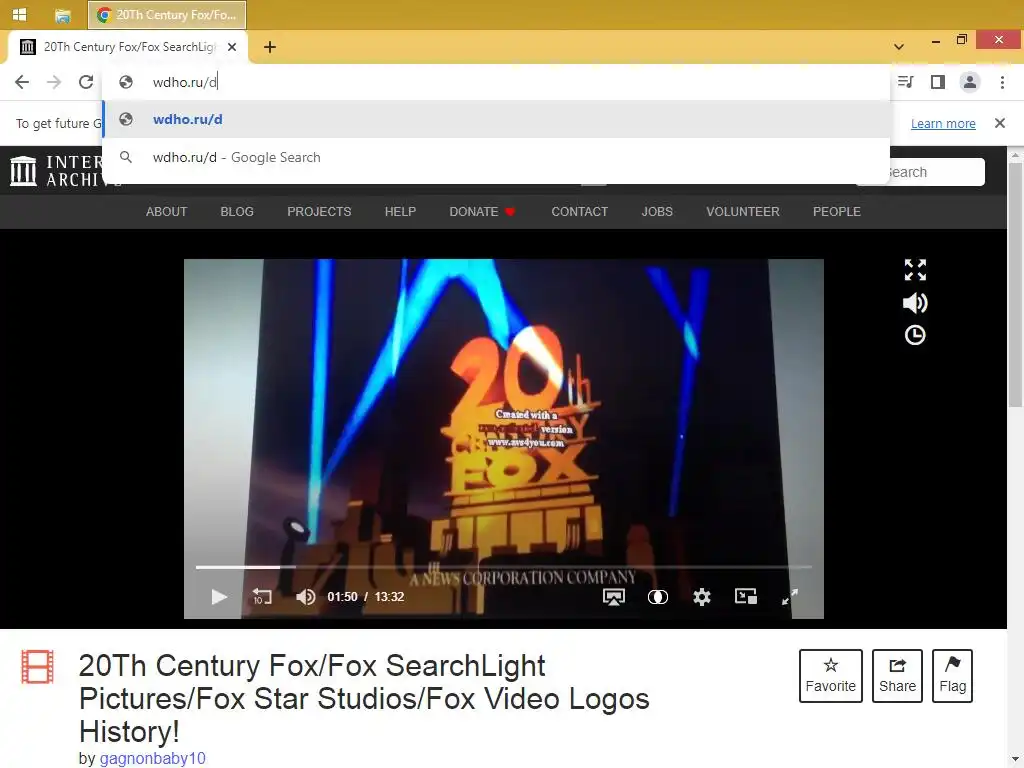Image resolution: width=1024 pixels, height=768 pixels.
Task: Open a new browser tab
Action: tap(270, 47)
